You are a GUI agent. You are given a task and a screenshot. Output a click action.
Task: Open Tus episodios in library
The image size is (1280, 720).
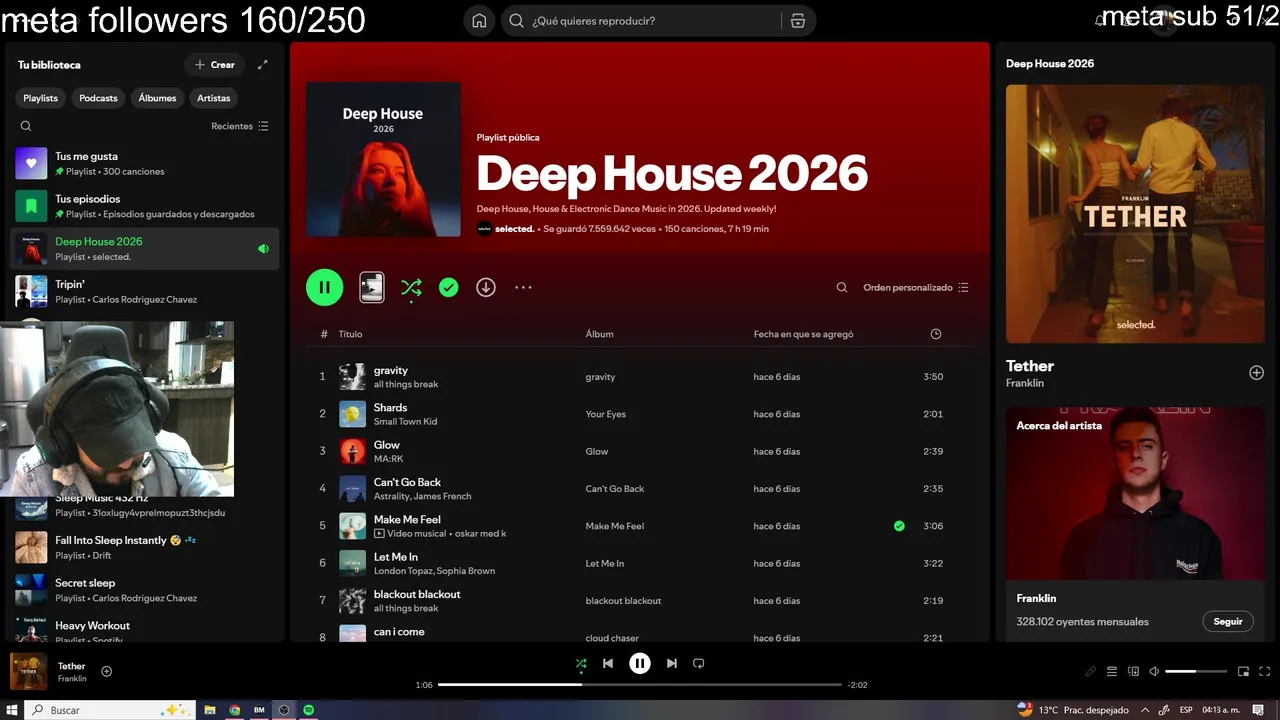pos(145,206)
